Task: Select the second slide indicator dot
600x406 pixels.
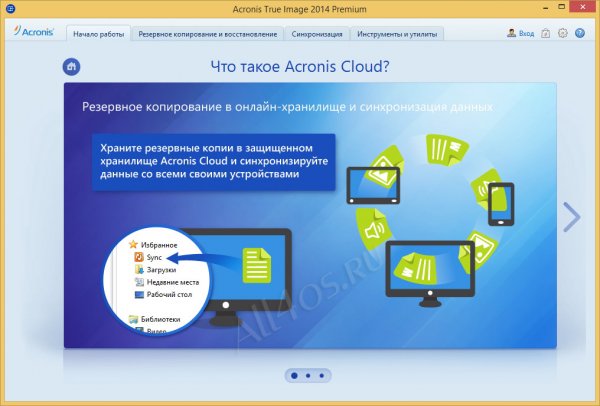Action: pos(308,375)
